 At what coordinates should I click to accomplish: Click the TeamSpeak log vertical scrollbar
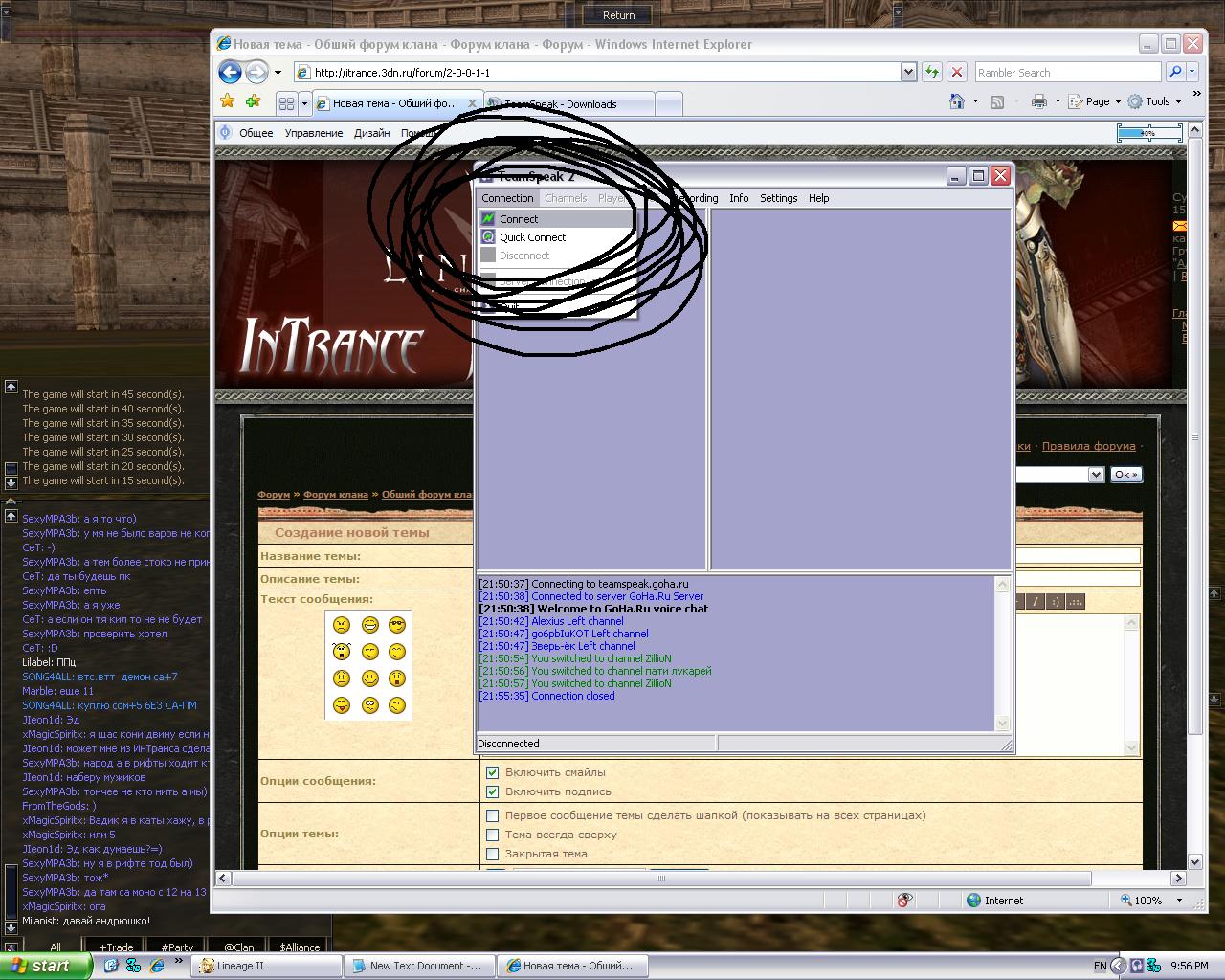point(1002,653)
